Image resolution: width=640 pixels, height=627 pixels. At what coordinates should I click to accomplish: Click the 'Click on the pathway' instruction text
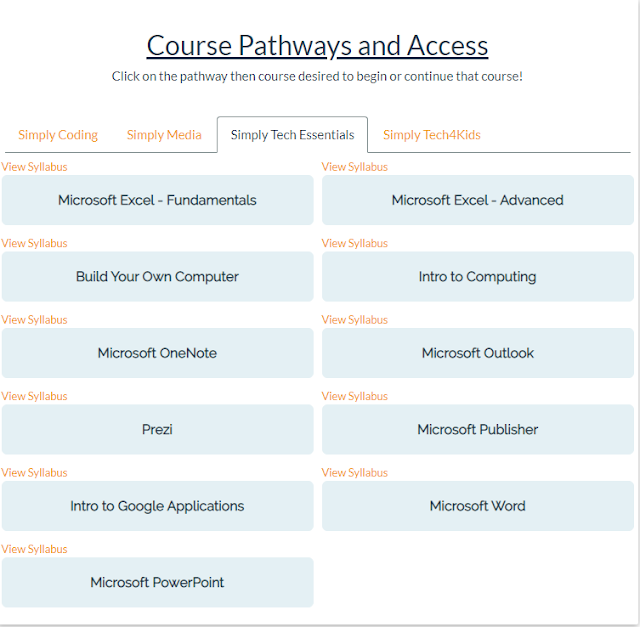pyautogui.click(x=318, y=76)
